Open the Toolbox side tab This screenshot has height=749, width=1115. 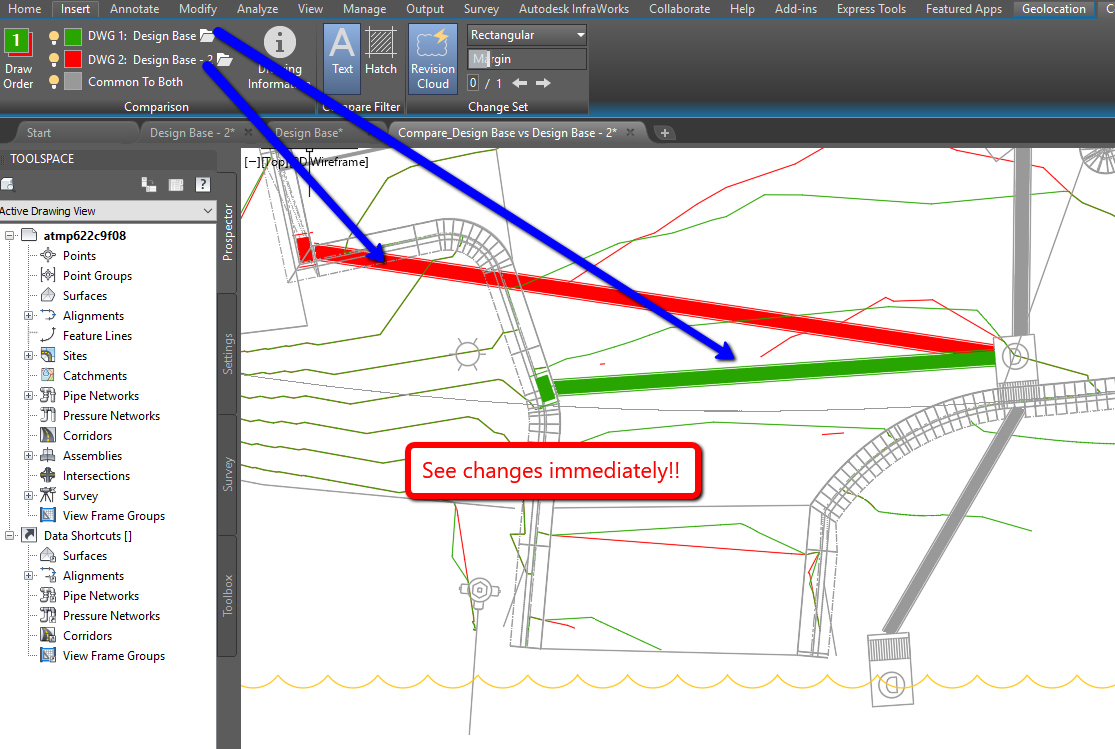pyautogui.click(x=228, y=595)
